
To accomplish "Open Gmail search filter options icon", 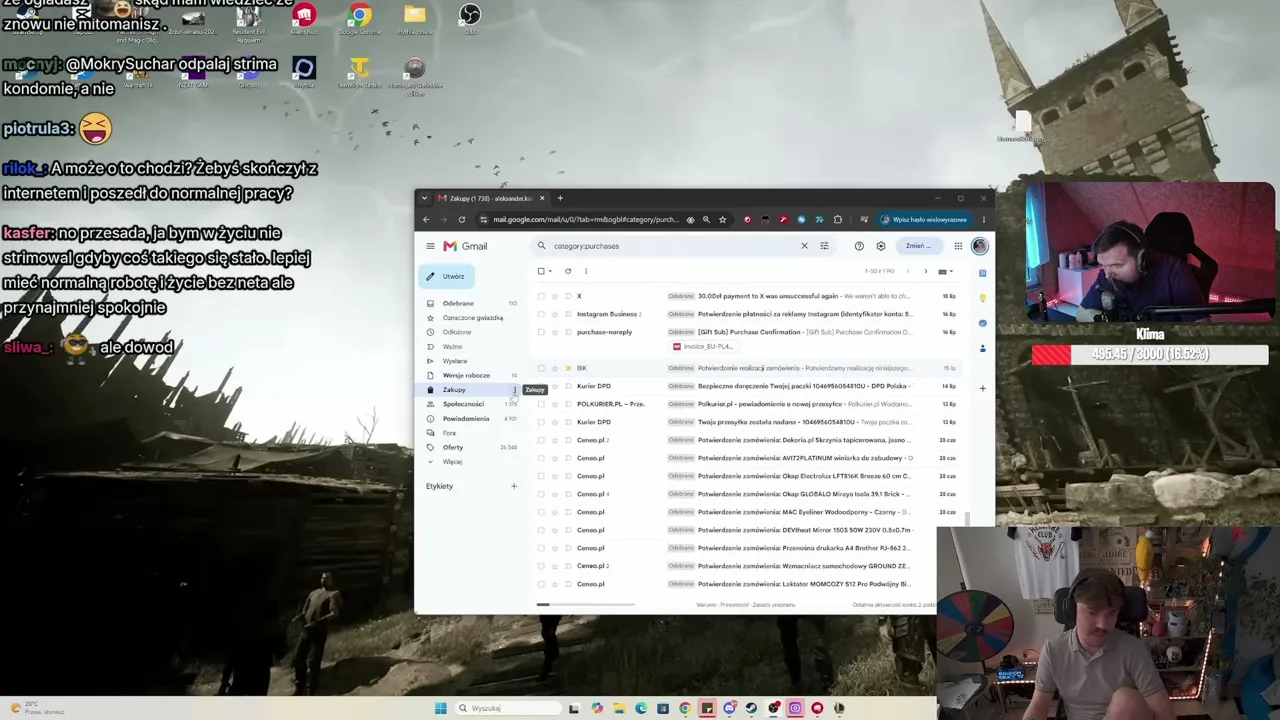I will [824, 246].
